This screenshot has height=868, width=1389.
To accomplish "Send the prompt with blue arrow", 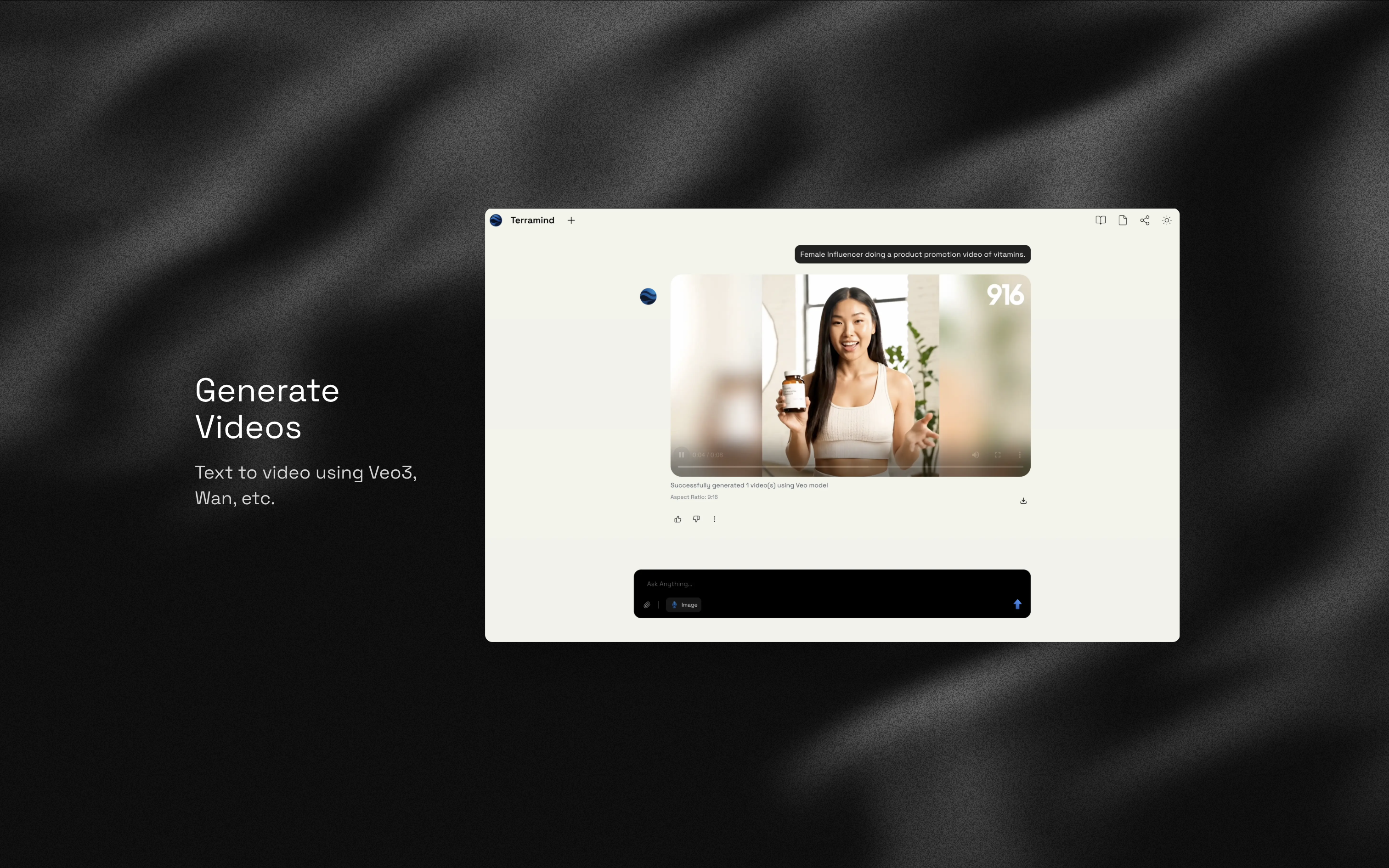I will point(1017,604).
